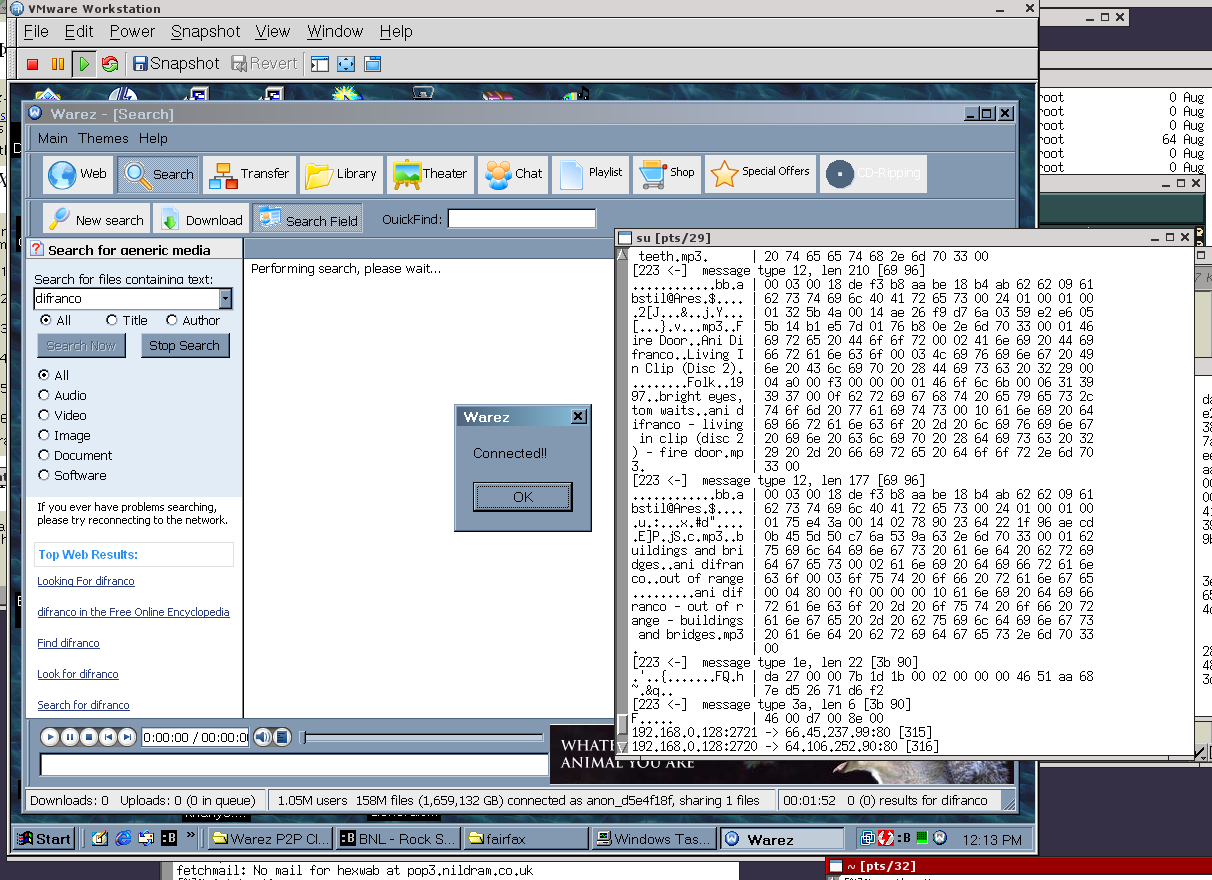Toggle the VMware sidebar view icon
The image size is (1212, 880).
click(320, 64)
